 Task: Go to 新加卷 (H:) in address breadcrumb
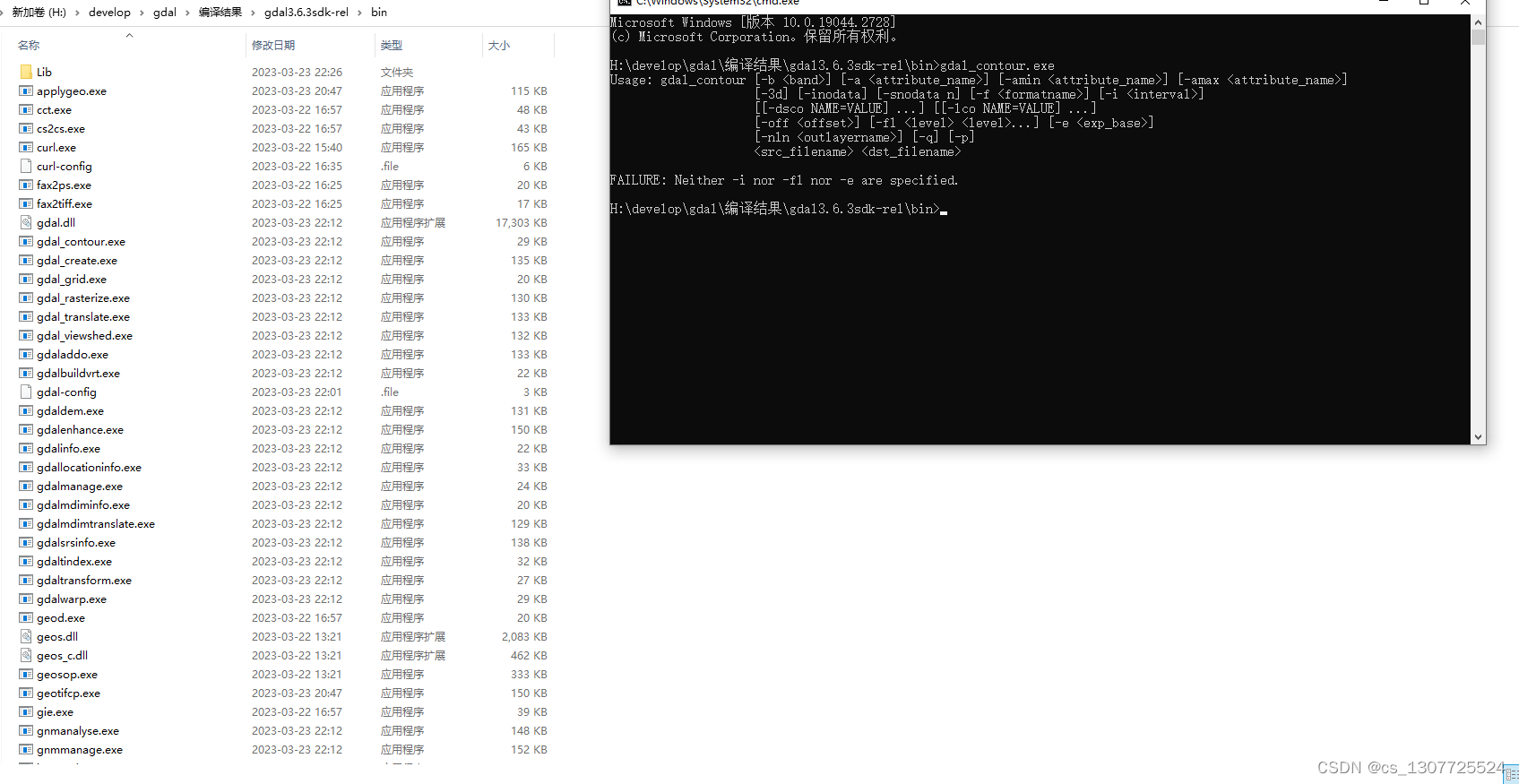tap(39, 13)
